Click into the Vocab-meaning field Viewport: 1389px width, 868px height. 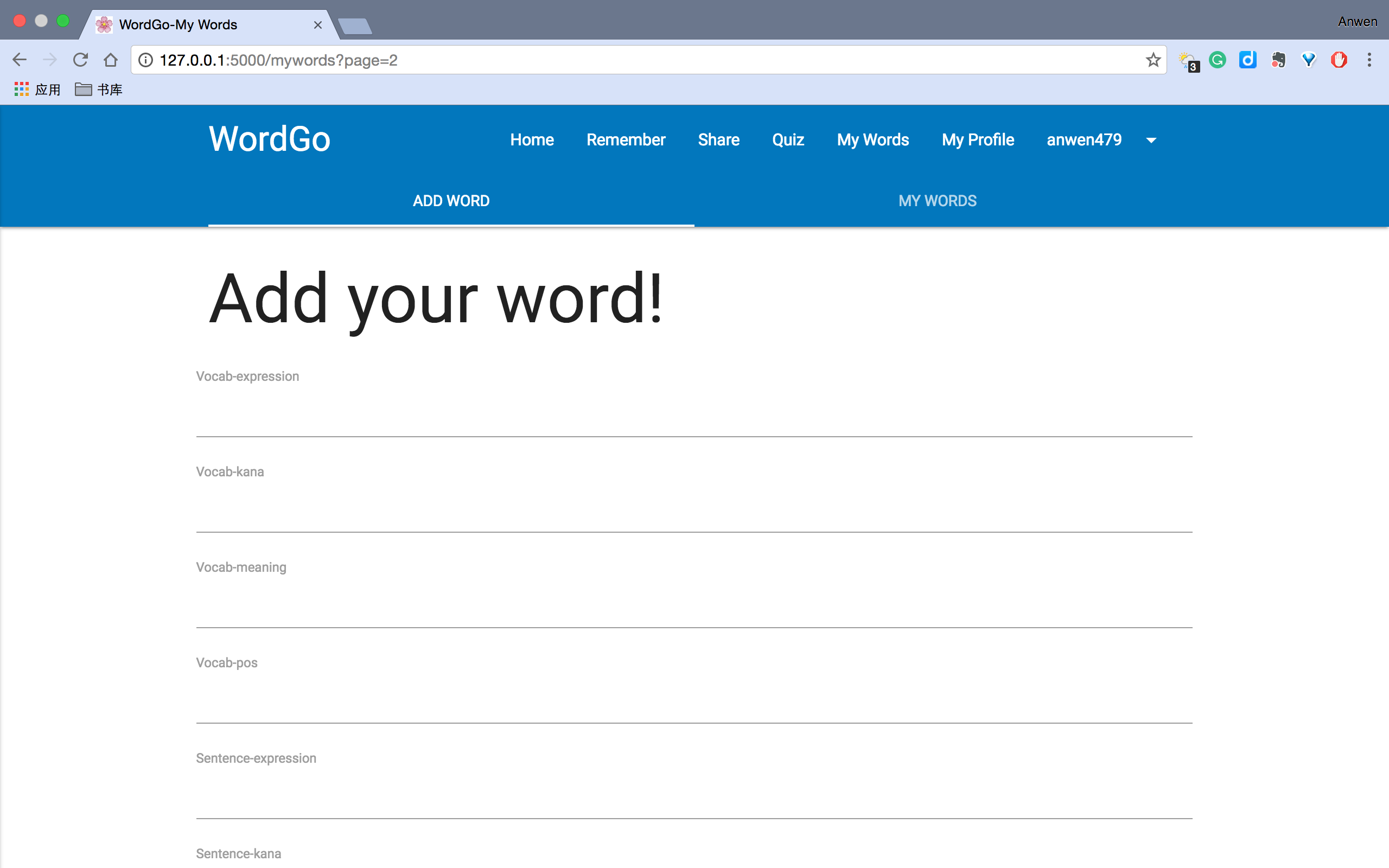coord(693,609)
